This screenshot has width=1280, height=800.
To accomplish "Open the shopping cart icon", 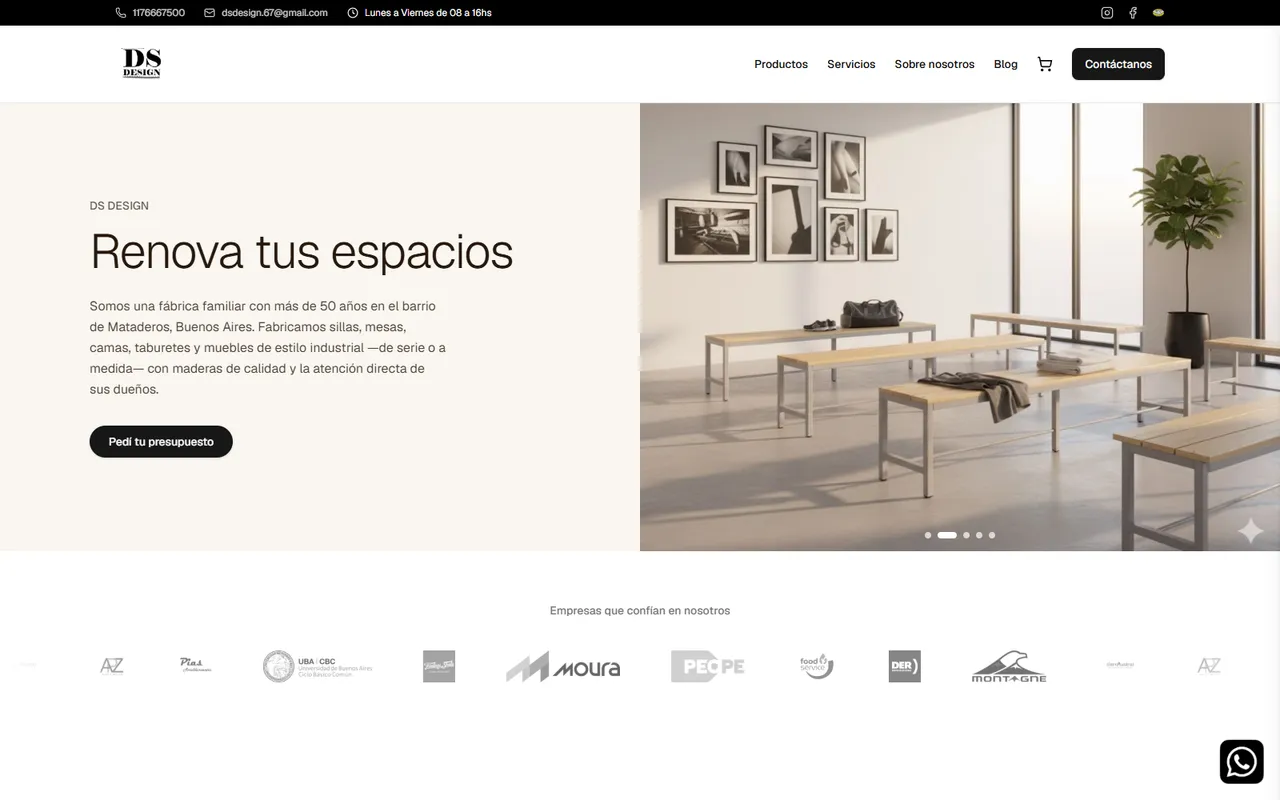I will coord(1045,64).
